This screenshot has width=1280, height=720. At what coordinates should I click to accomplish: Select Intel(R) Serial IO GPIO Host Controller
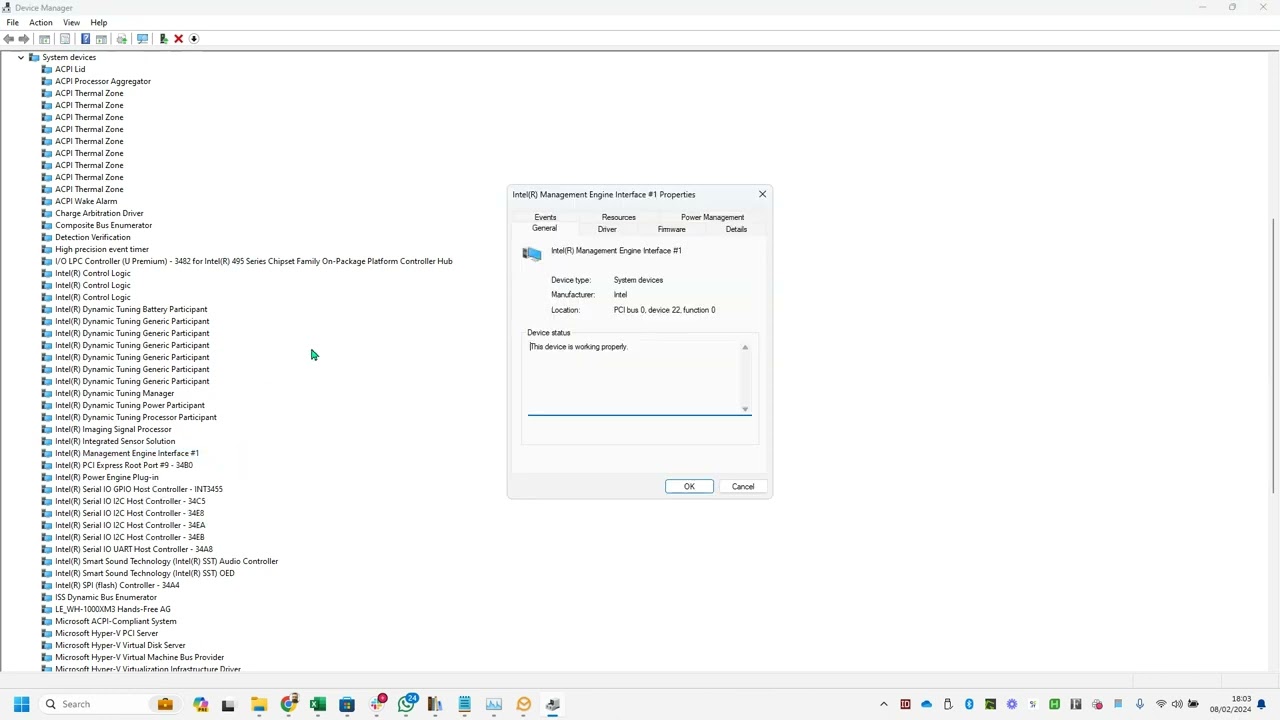click(139, 489)
